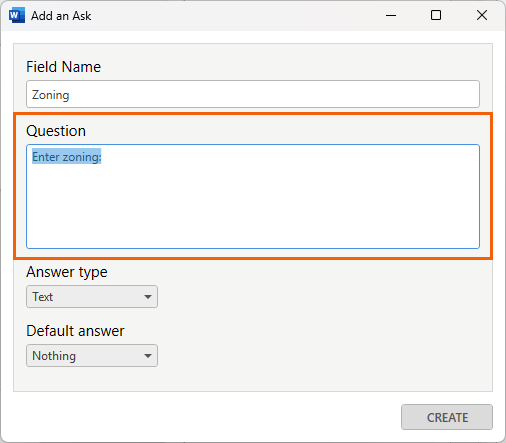The width and height of the screenshot is (506, 443).
Task: Click the 'Add an Ask' window title
Action: click(x=61, y=16)
